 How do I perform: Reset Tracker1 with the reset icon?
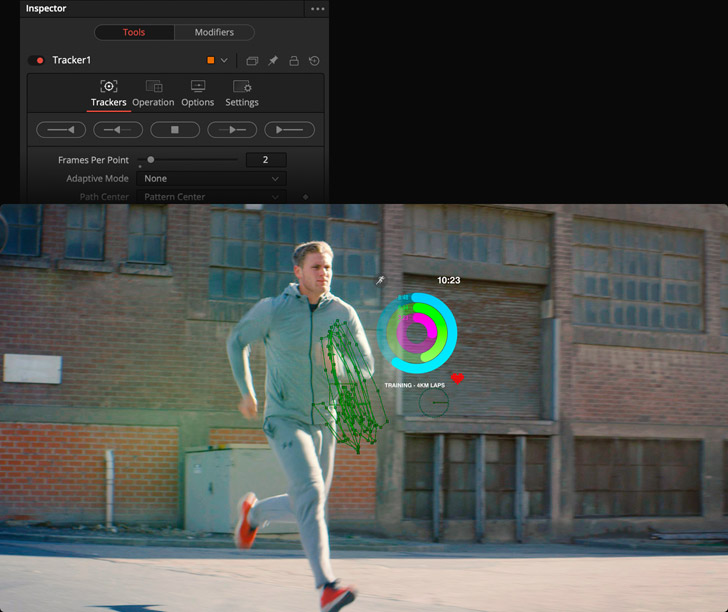[314, 61]
